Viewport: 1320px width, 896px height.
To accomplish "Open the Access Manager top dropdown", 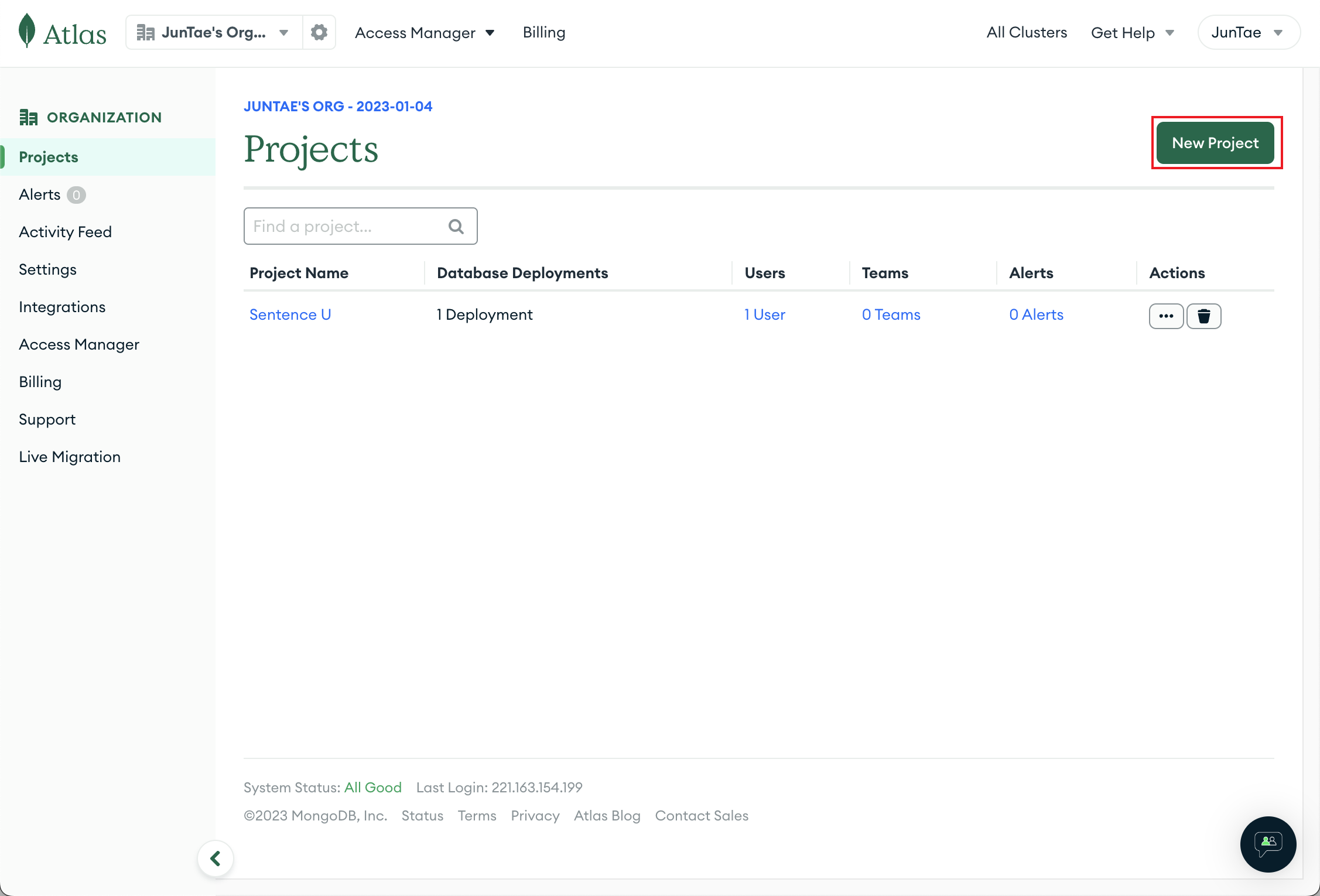I will 425,33.
